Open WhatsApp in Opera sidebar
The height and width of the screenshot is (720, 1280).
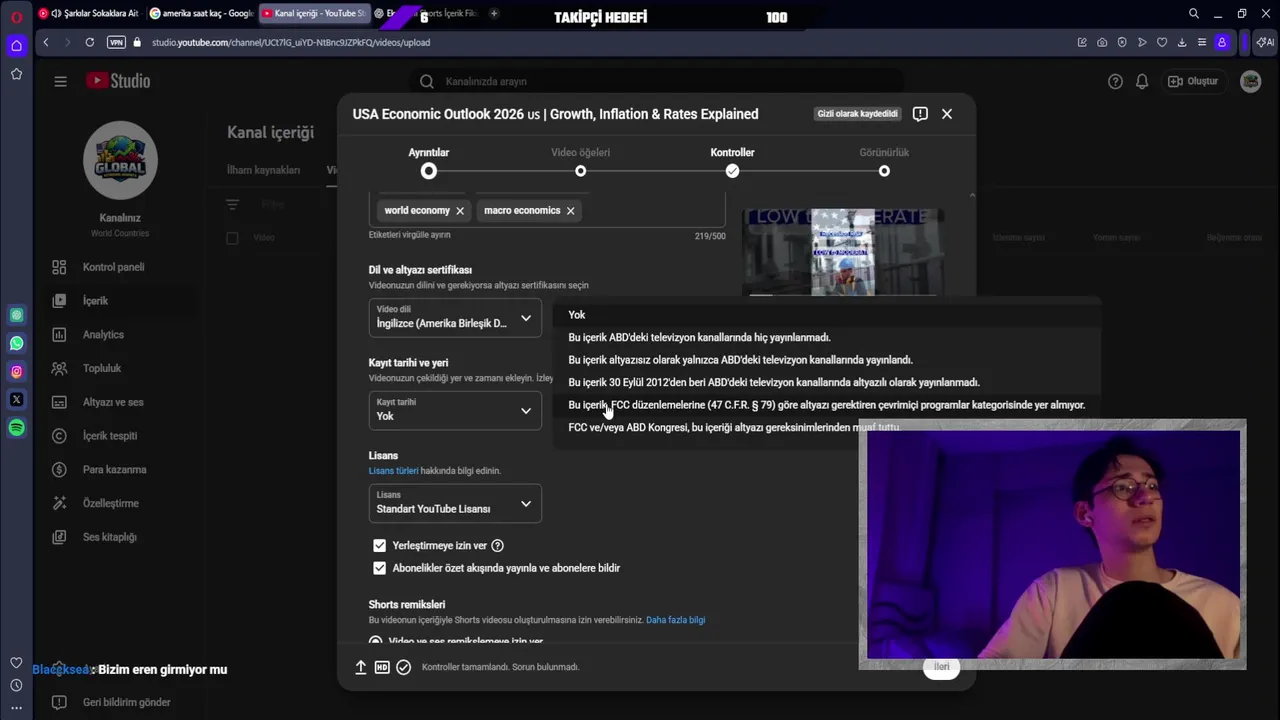16,343
